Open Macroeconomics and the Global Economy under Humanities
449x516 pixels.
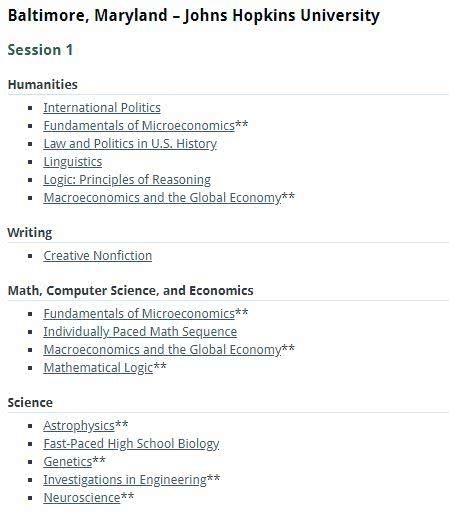[x=162, y=198]
